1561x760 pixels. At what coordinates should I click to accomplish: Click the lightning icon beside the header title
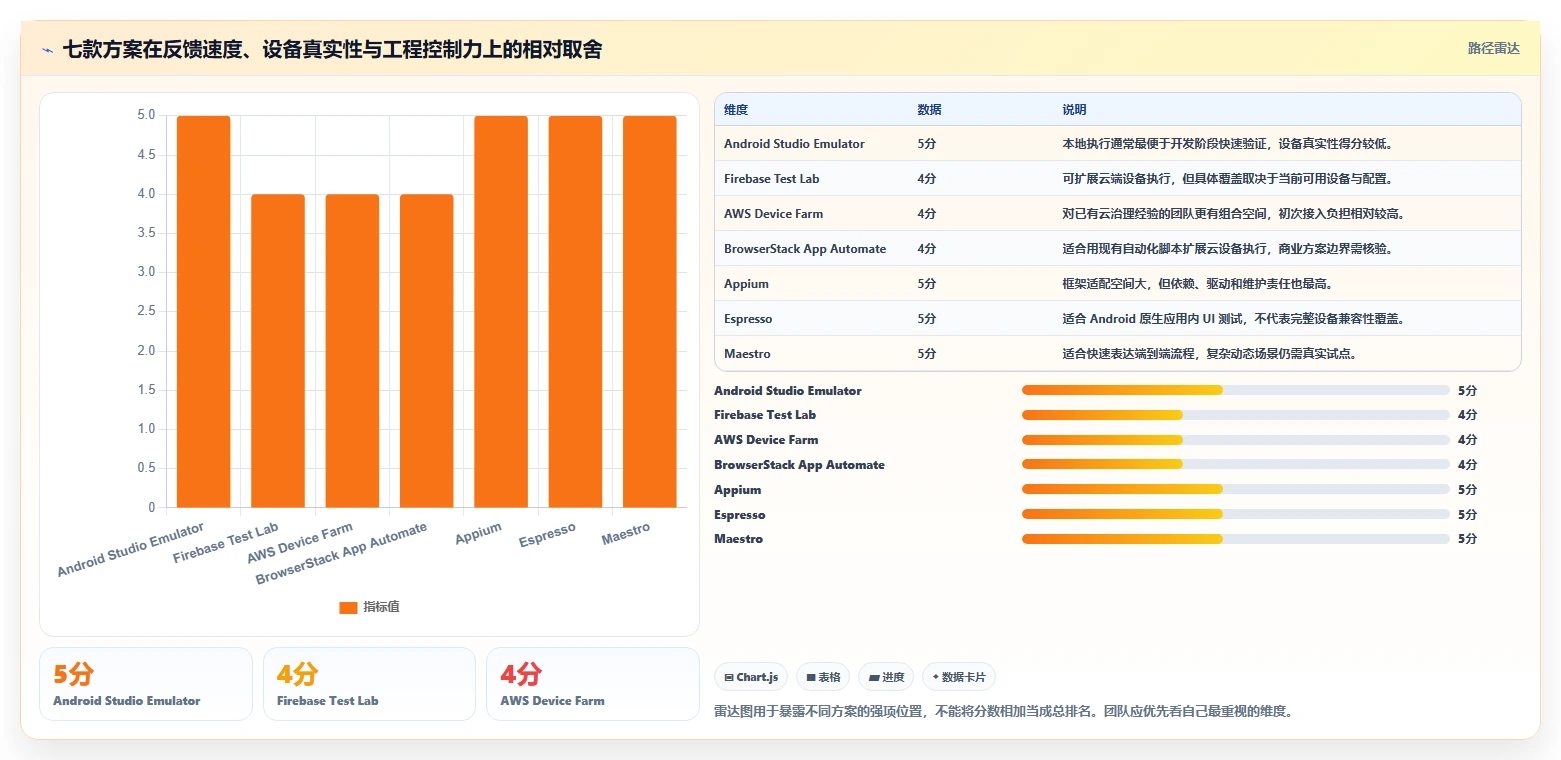coord(48,49)
